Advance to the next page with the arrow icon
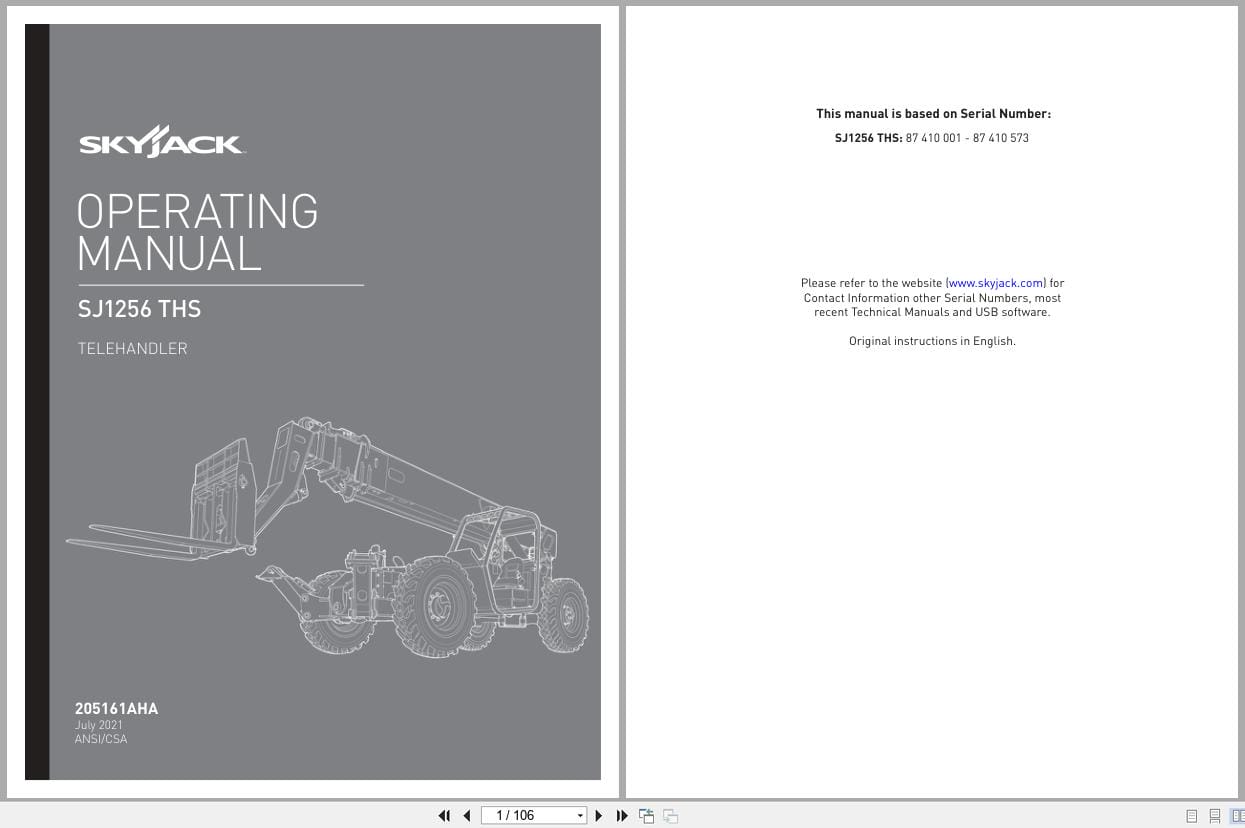 598,815
